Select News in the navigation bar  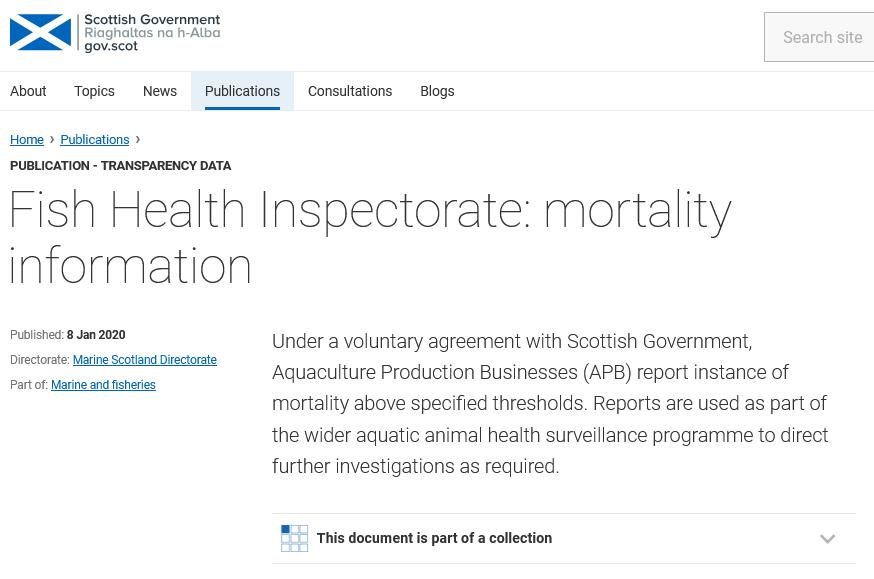click(159, 91)
